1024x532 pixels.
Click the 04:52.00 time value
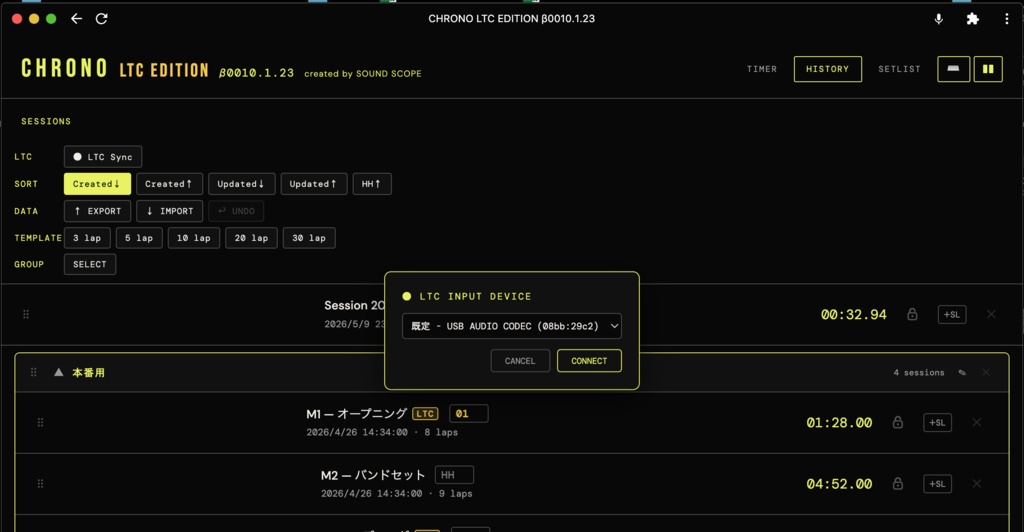tap(839, 484)
